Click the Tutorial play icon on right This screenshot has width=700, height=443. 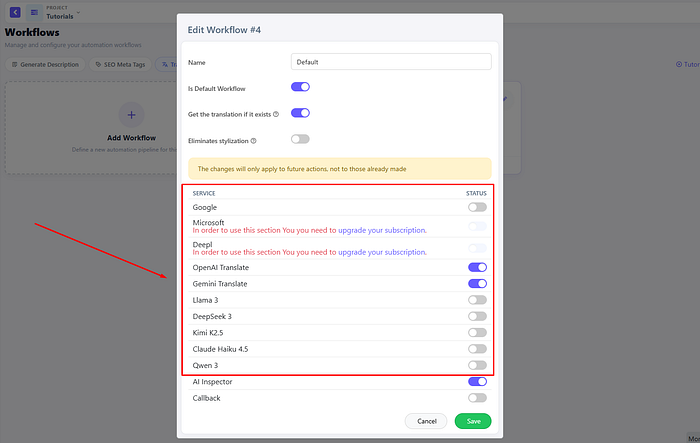click(x=679, y=65)
